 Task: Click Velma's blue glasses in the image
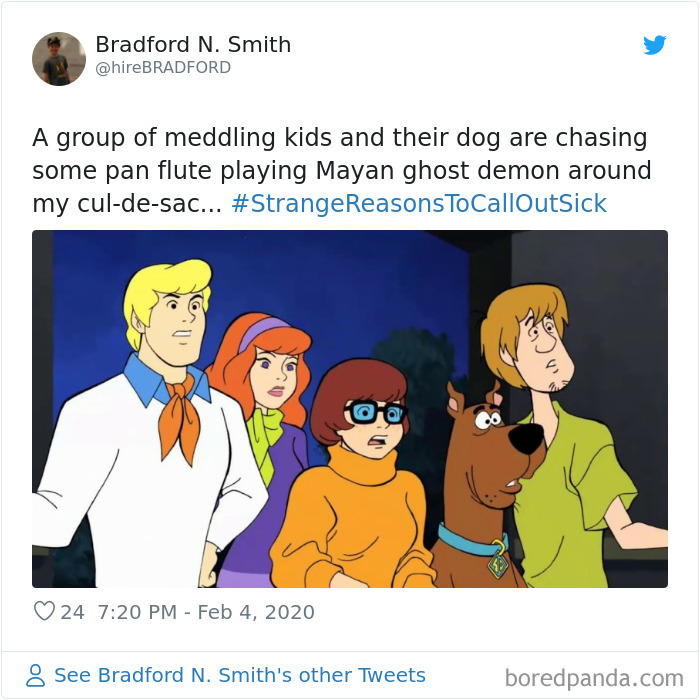pyautogui.click(x=375, y=412)
